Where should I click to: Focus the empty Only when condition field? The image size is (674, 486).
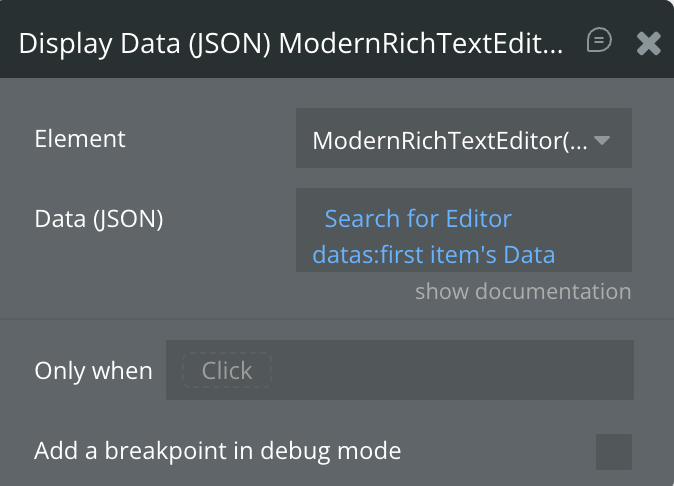pyautogui.click(x=450, y=371)
